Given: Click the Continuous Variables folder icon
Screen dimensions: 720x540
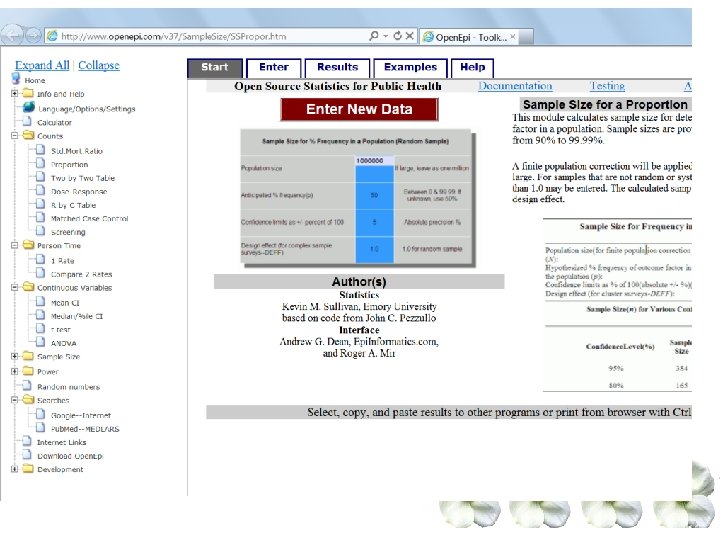Looking at the screenshot, I should [x=28, y=287].
